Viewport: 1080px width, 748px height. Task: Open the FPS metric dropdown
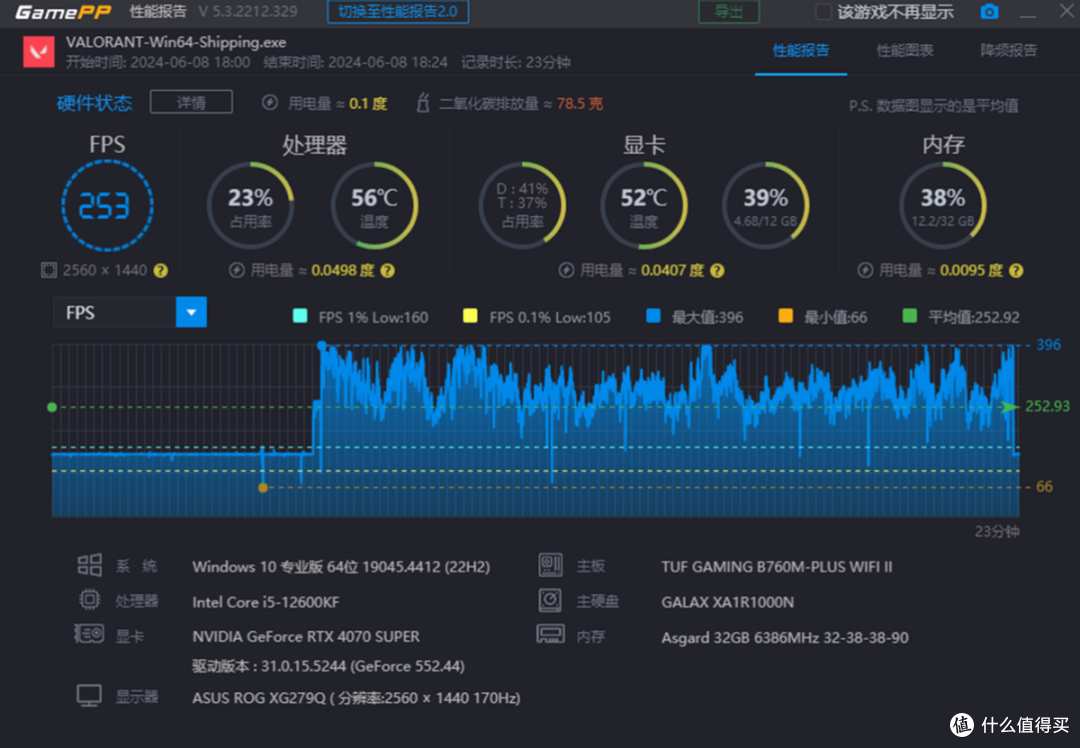191,312
